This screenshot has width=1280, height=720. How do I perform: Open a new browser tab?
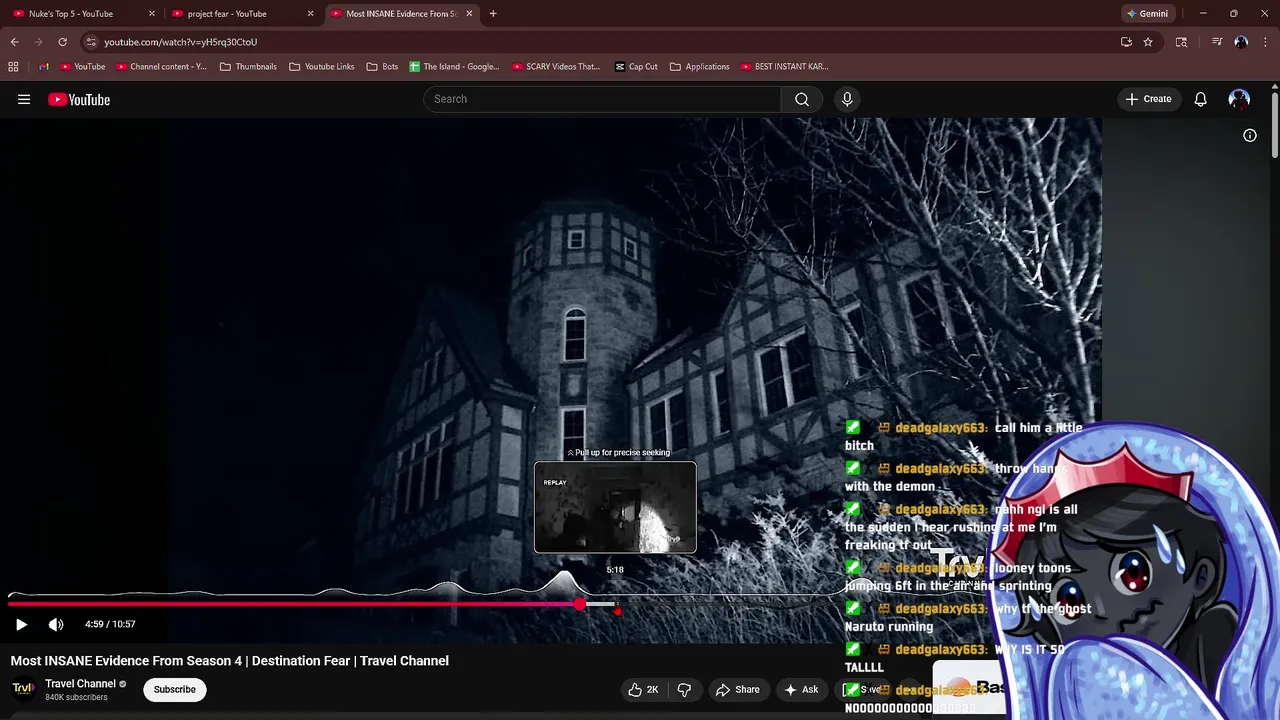point(493,14)
